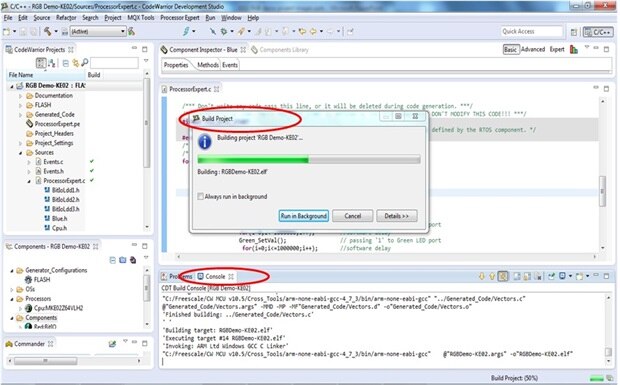Viewport: 620px width, 385px height.
Task: Expand the Documentation folder
Action: point(21,96)
